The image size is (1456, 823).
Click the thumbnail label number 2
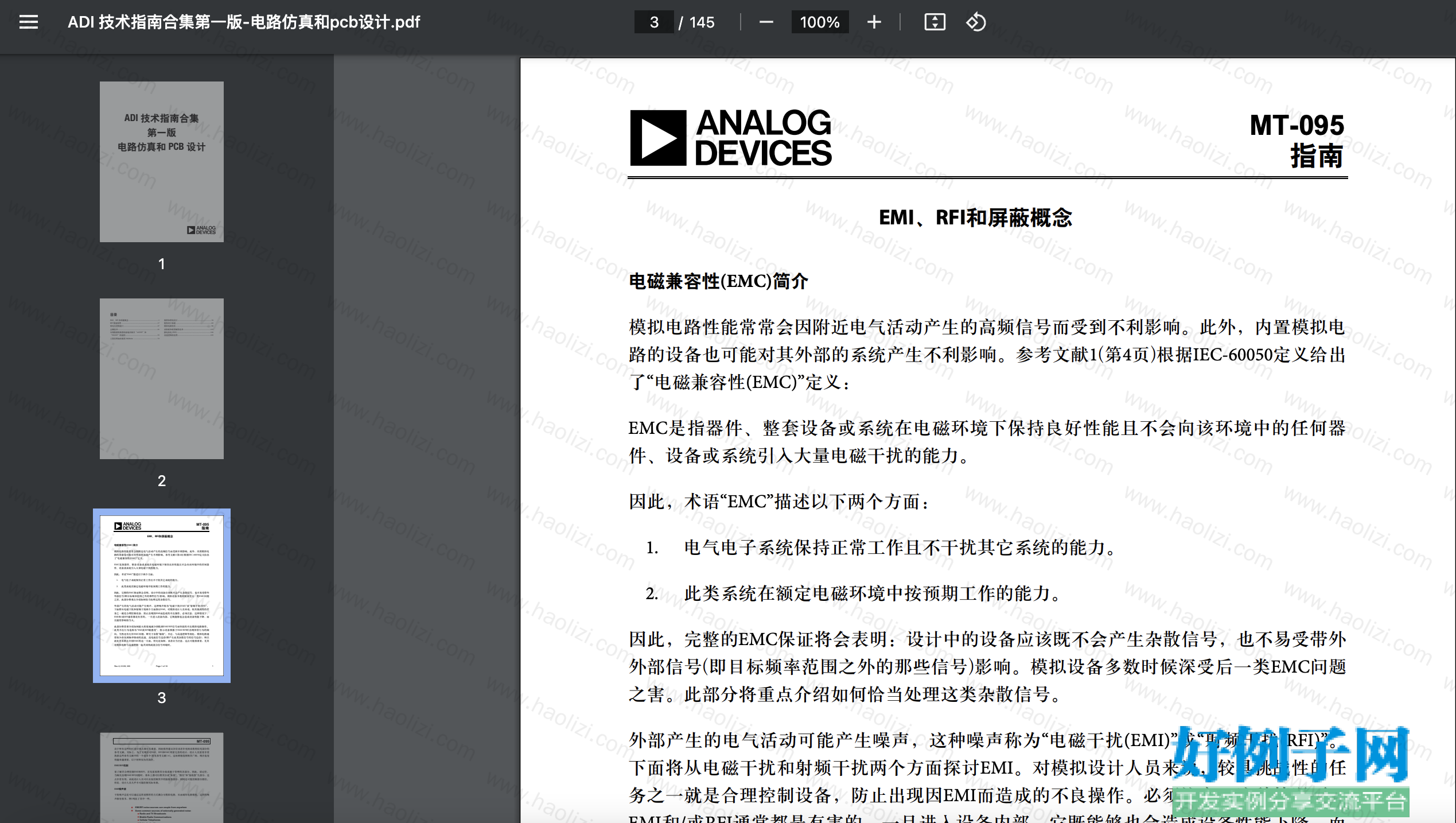tap(162, 481)
